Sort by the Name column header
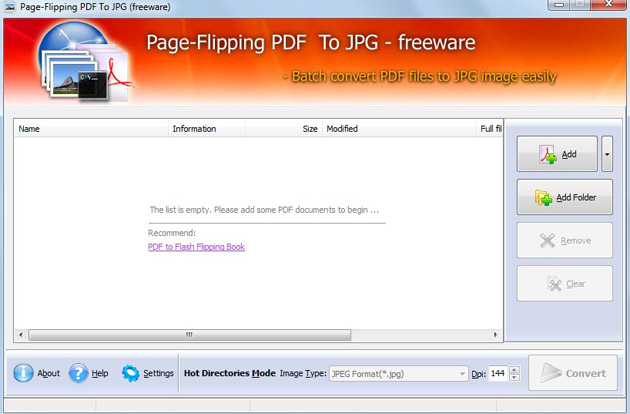630x414 pixels. (92, 129)
